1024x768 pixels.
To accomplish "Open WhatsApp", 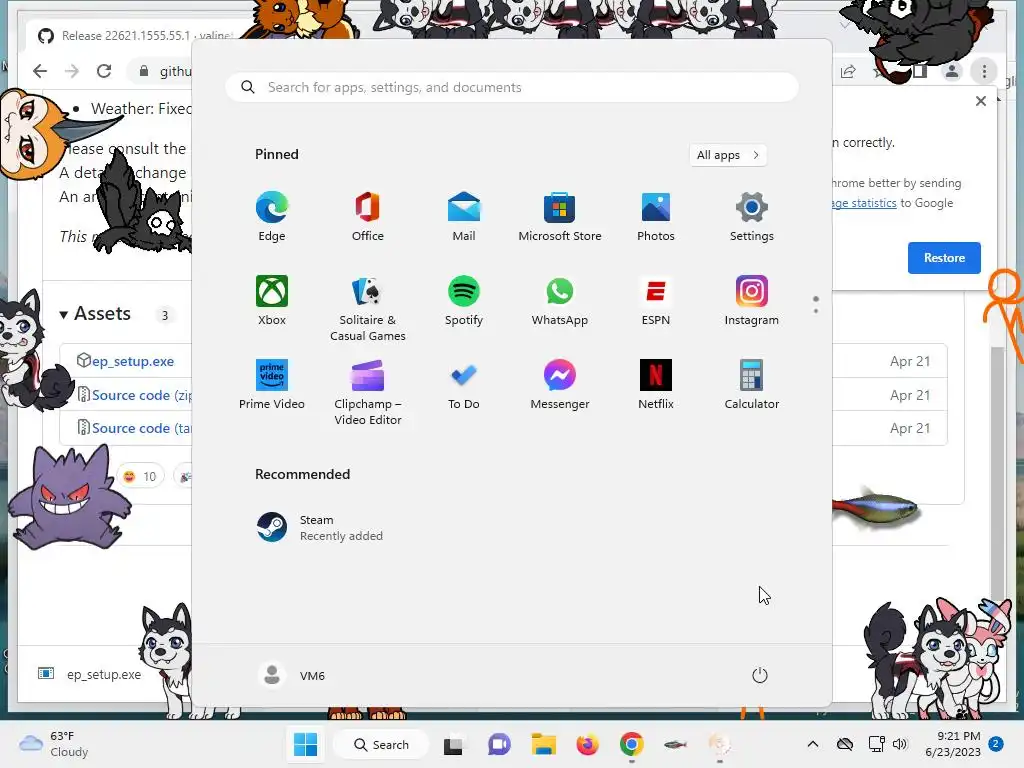I will [560, 300].
